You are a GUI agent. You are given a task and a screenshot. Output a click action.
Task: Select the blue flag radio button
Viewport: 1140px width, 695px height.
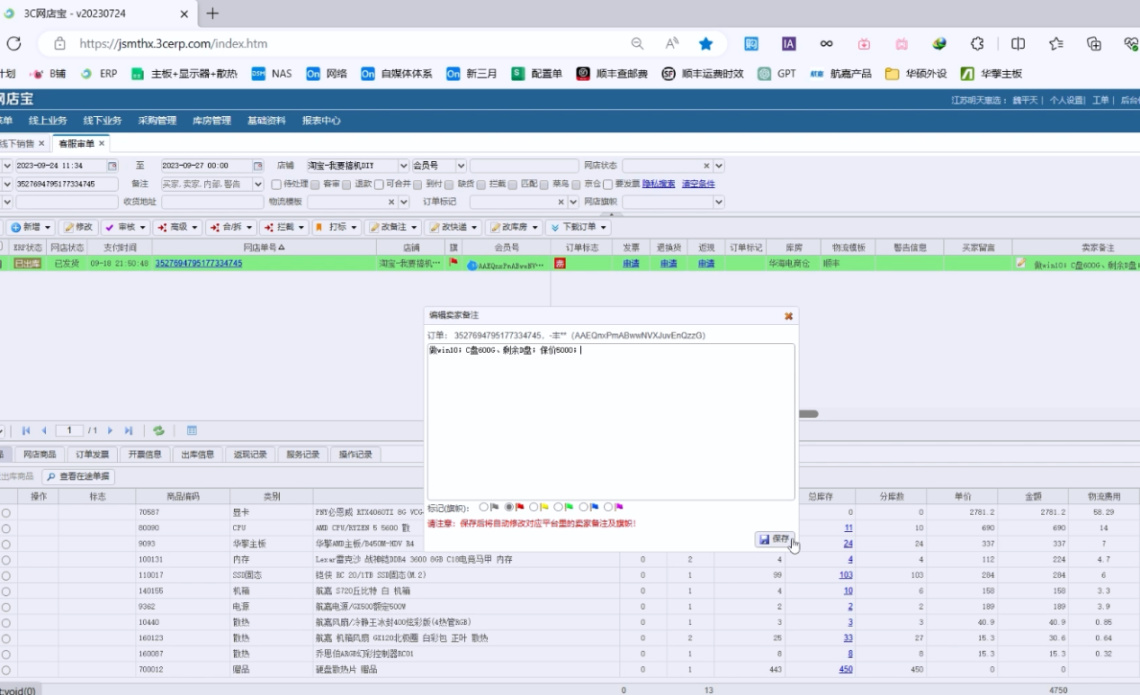[x=583, y=507]
